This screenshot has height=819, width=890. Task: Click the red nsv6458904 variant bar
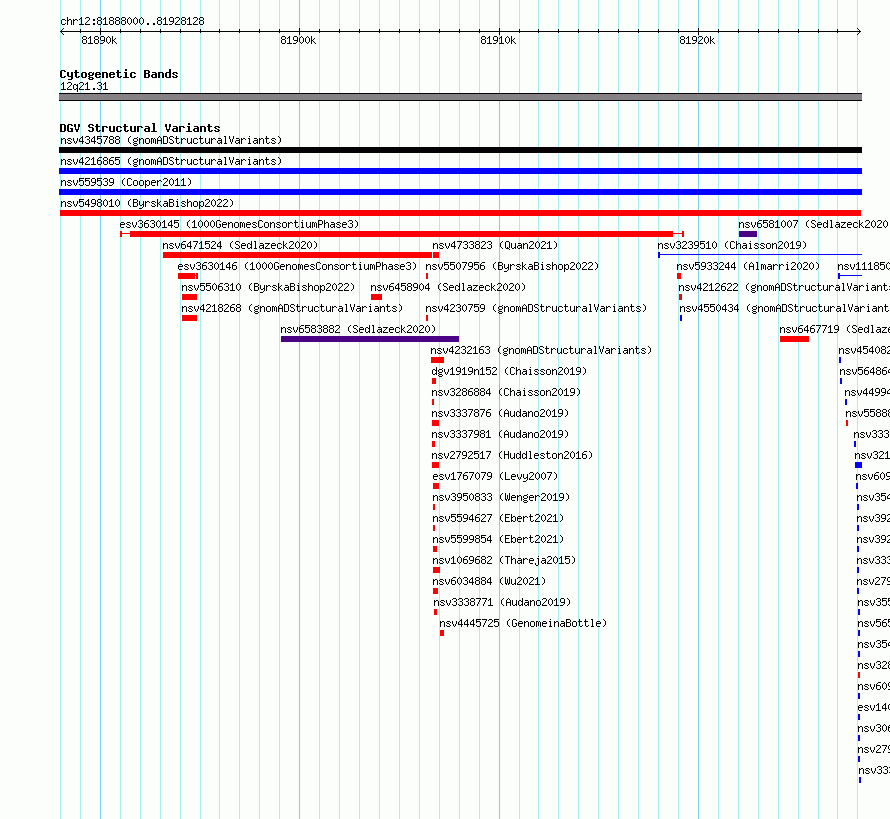(376, 297)
